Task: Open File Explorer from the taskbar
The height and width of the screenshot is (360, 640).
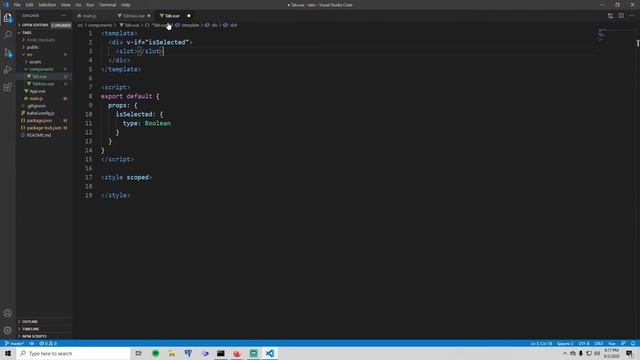Action: click(x=172, y=353)
